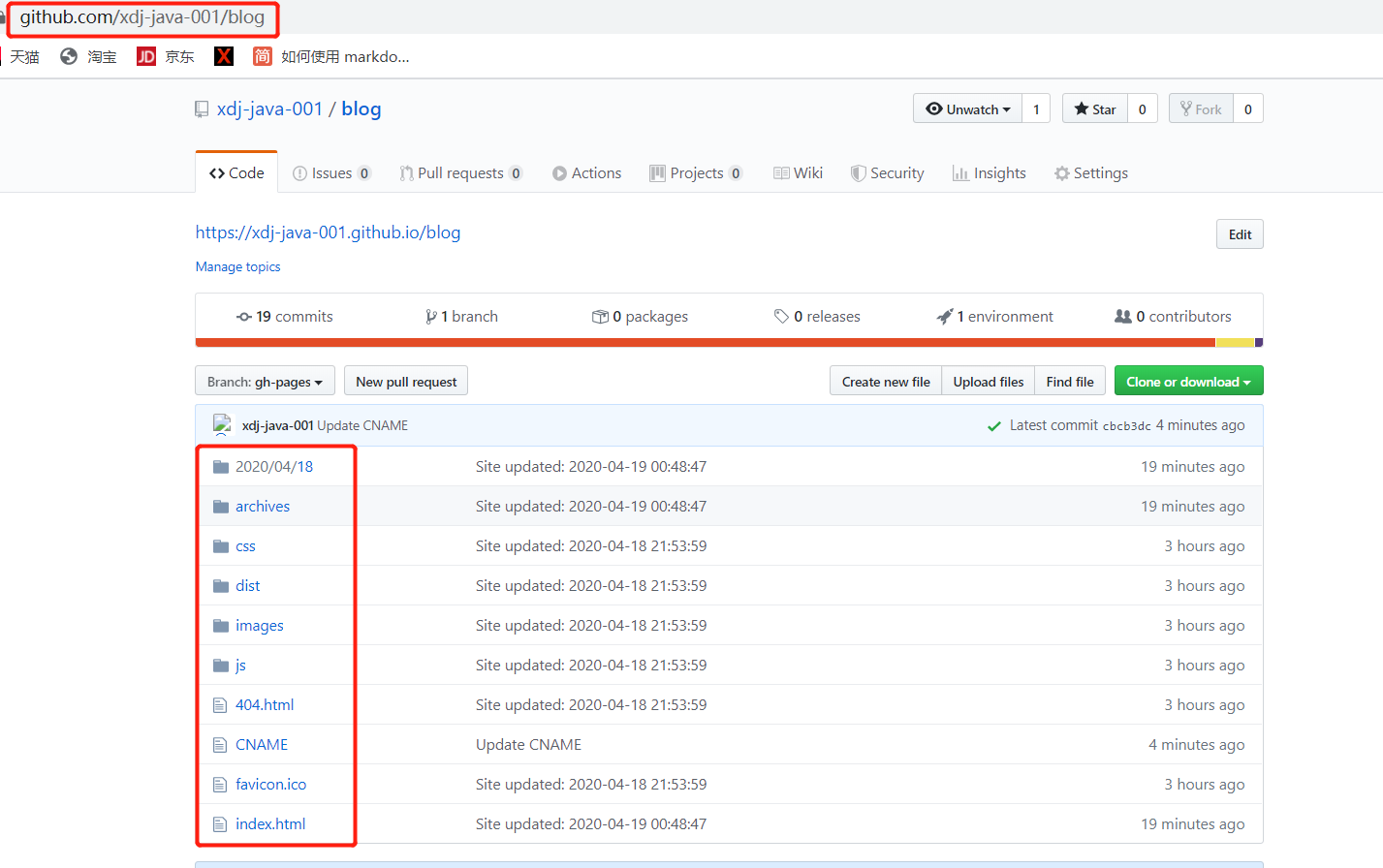Click the JD bookmark icon
Viewport: 1383px width, 868px height.
[146, 56]
